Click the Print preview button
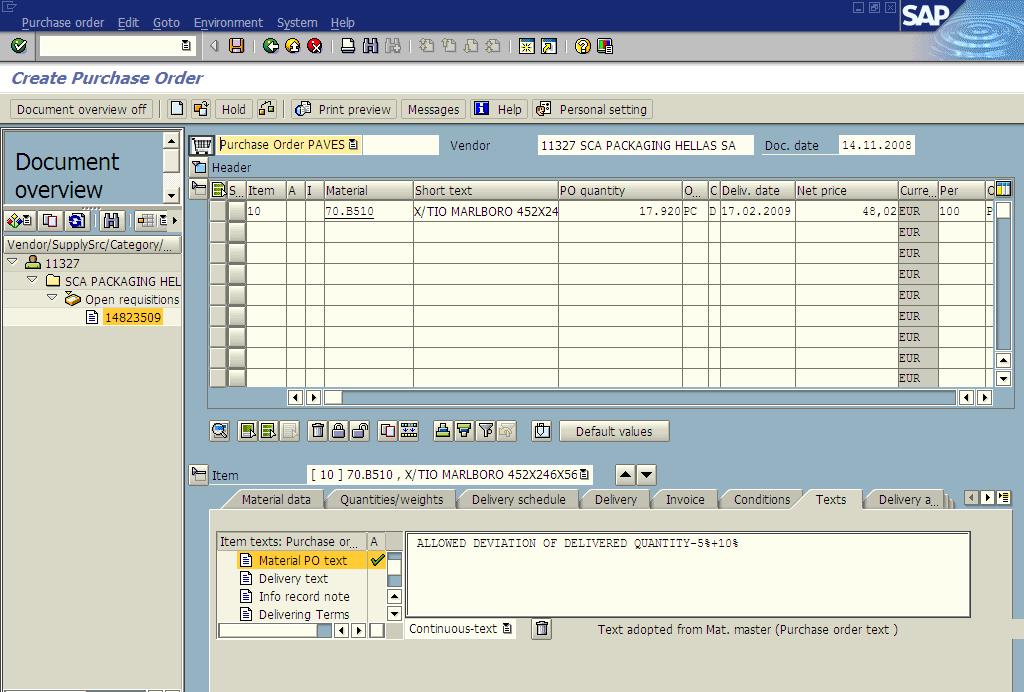Viewport: 1024px width, 692px height. point(344,109)
